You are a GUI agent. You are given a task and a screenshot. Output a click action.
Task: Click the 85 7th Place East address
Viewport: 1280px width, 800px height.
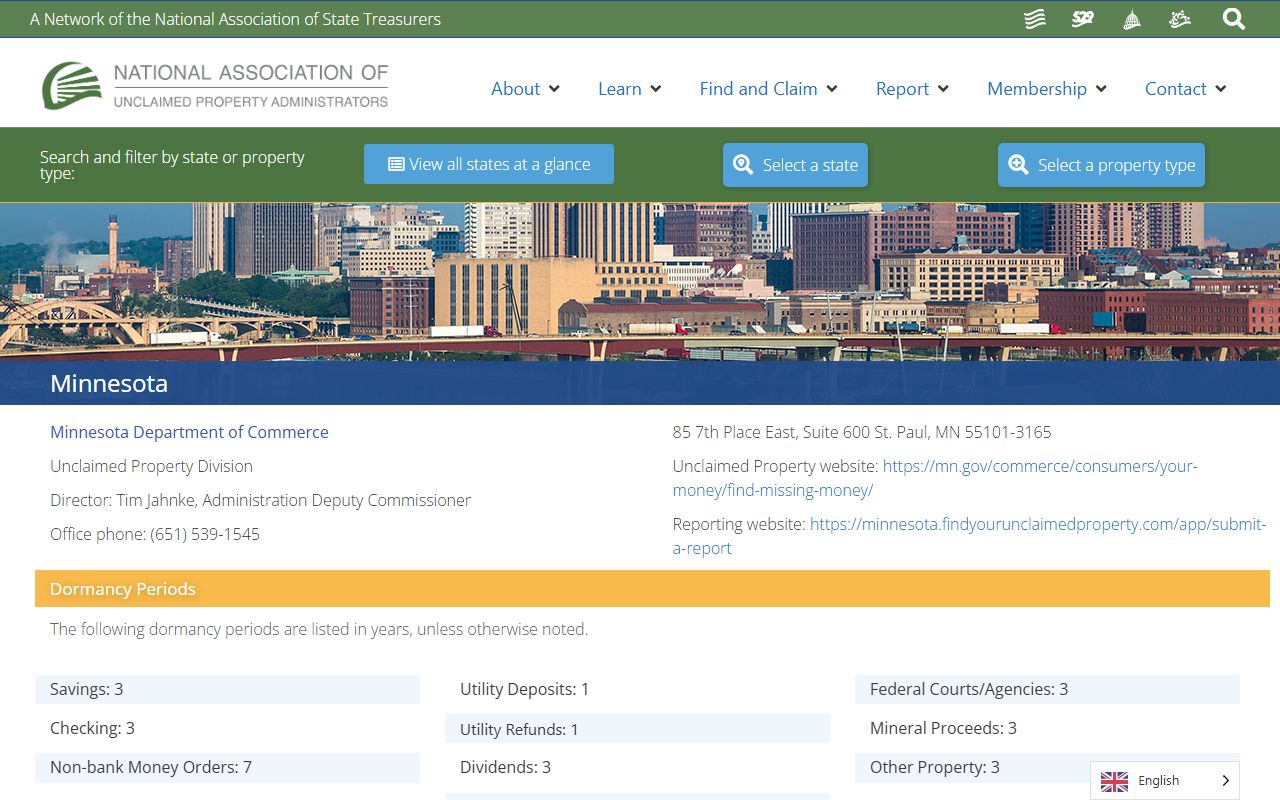click(x=862, y=432)
